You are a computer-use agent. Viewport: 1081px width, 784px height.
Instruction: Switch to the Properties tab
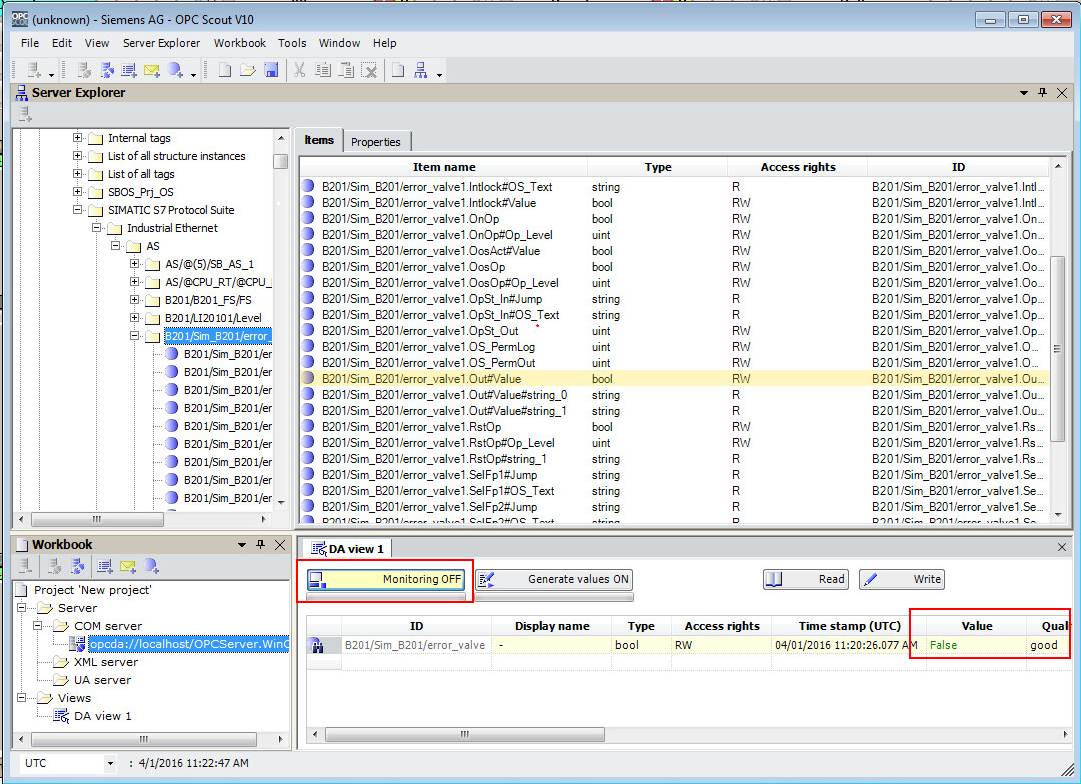376,142
